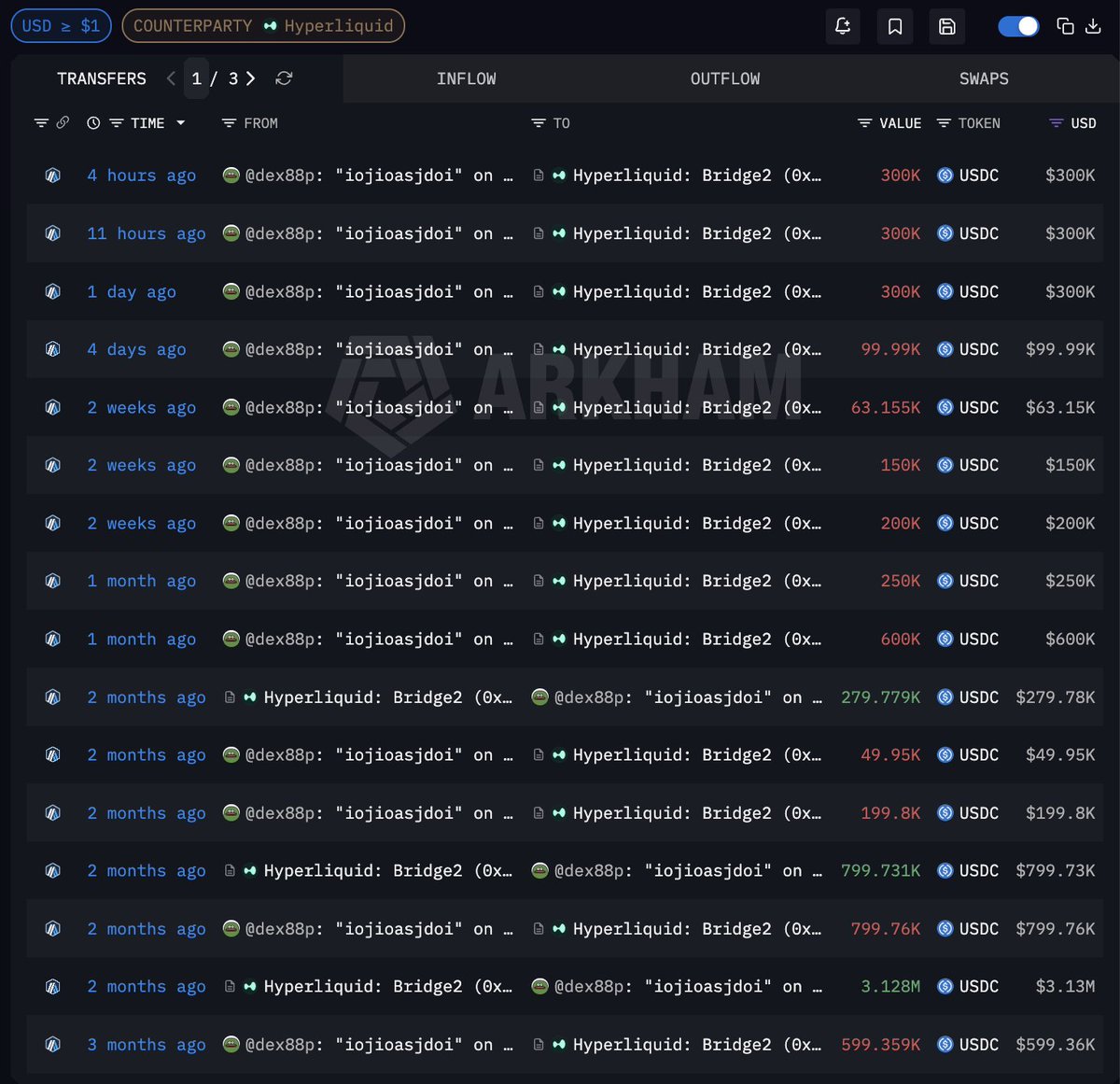Image resolution: width=1120 pixels, height=1084 pixels.
Task: Open the 3 months ago transaction link
Action: [147, 1045]
